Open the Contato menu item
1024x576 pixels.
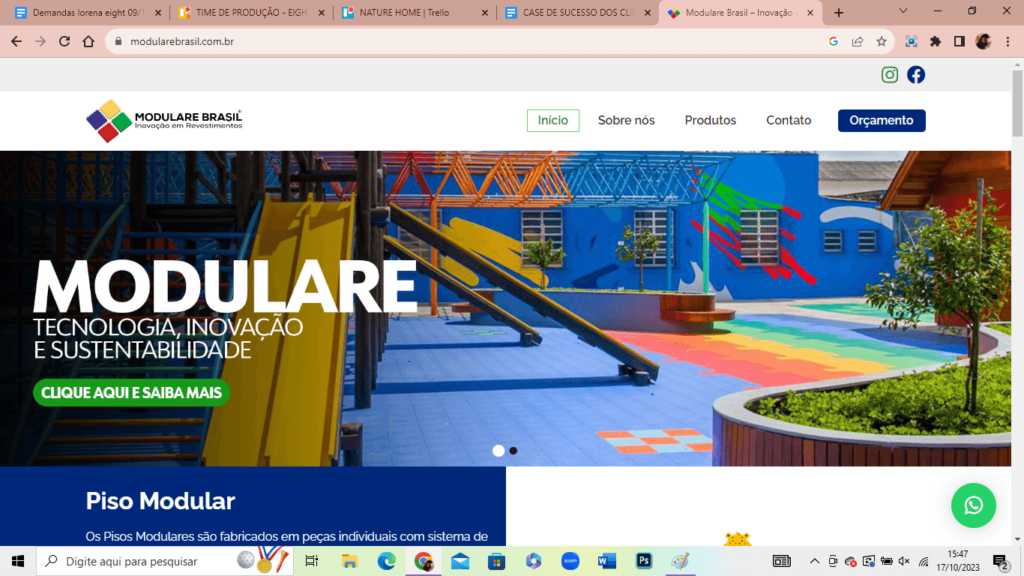tap(788, 120)
